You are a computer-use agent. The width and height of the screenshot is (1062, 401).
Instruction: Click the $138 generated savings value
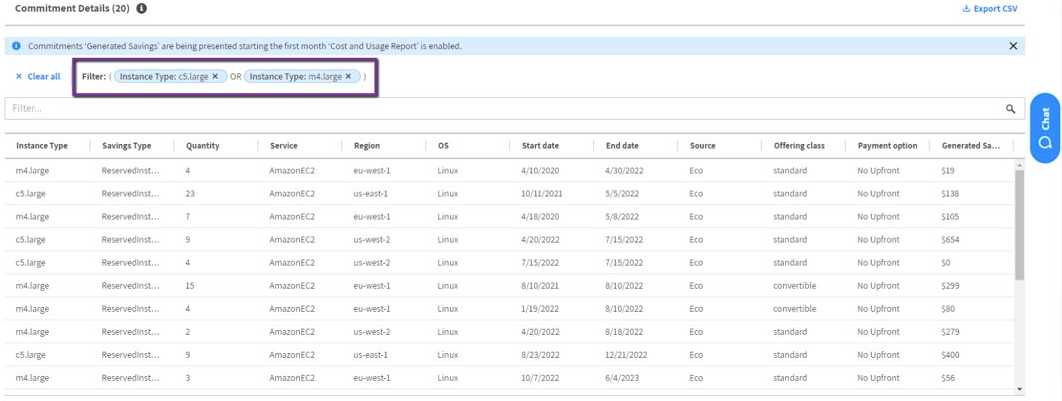(950, 194)
